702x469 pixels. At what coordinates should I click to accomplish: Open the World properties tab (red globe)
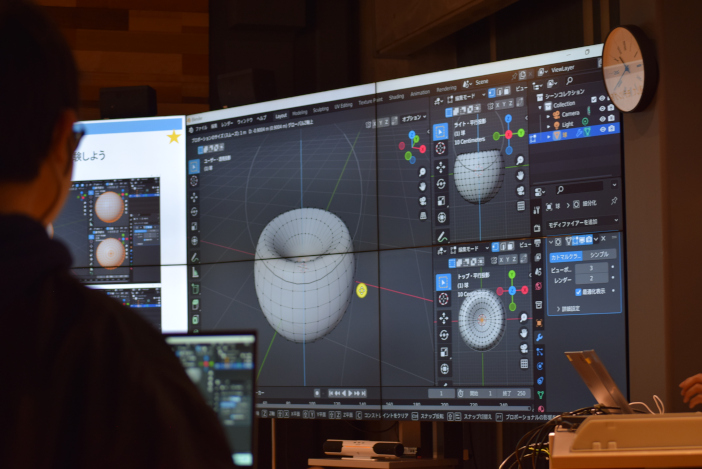538,286
